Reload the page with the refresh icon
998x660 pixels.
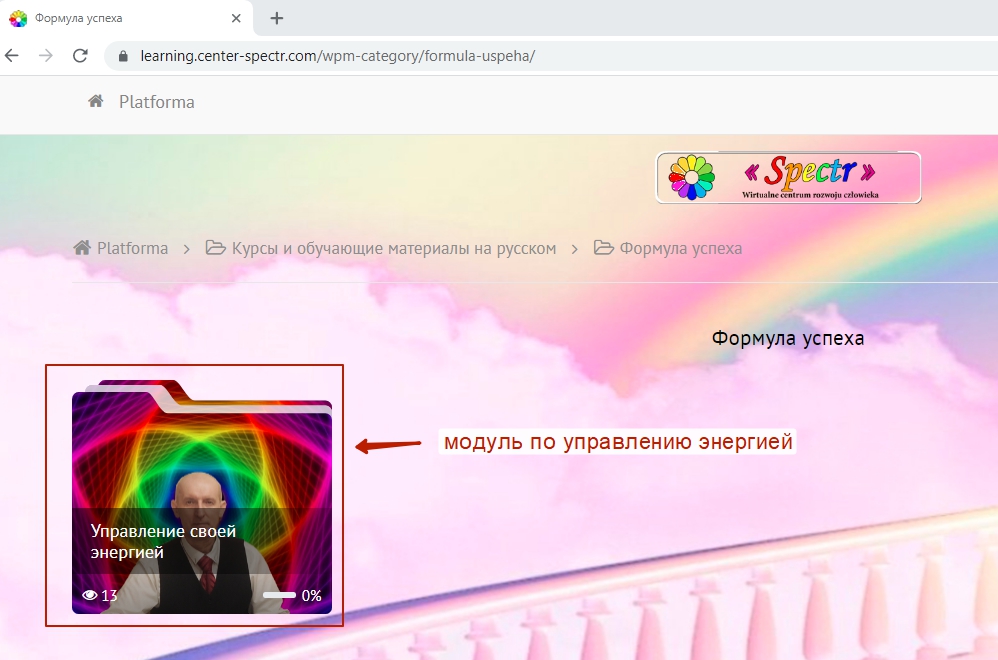click(x=80, y=56)
